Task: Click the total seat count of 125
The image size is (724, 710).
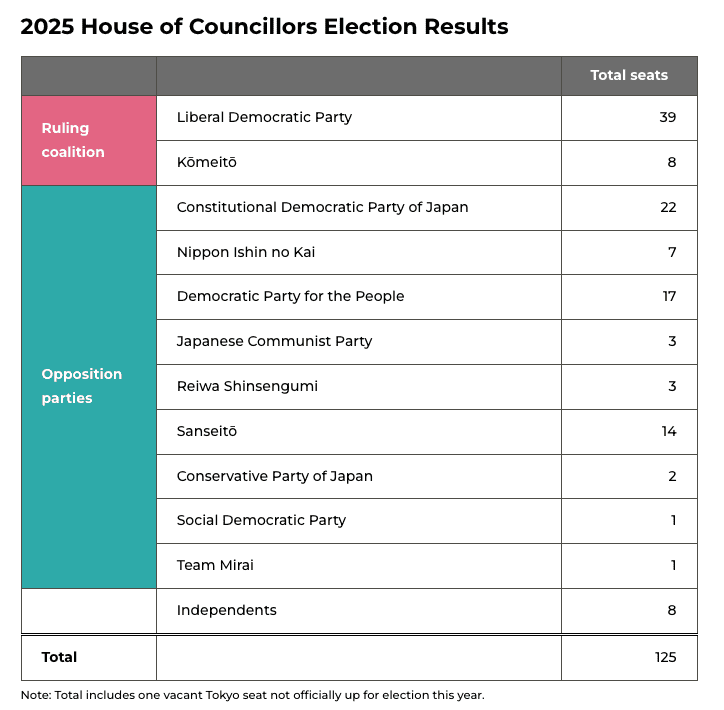Action: click(x=663, y=657)
